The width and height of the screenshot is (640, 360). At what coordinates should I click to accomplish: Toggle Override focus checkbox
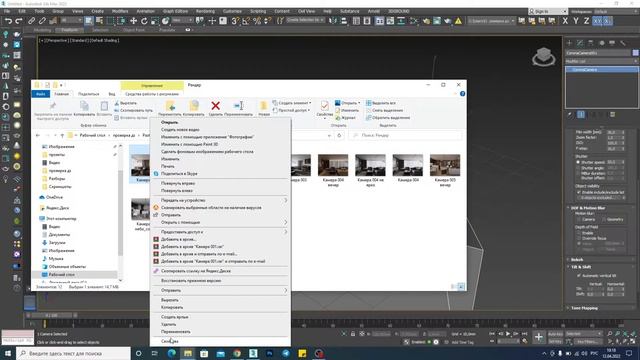pos(579,238)
